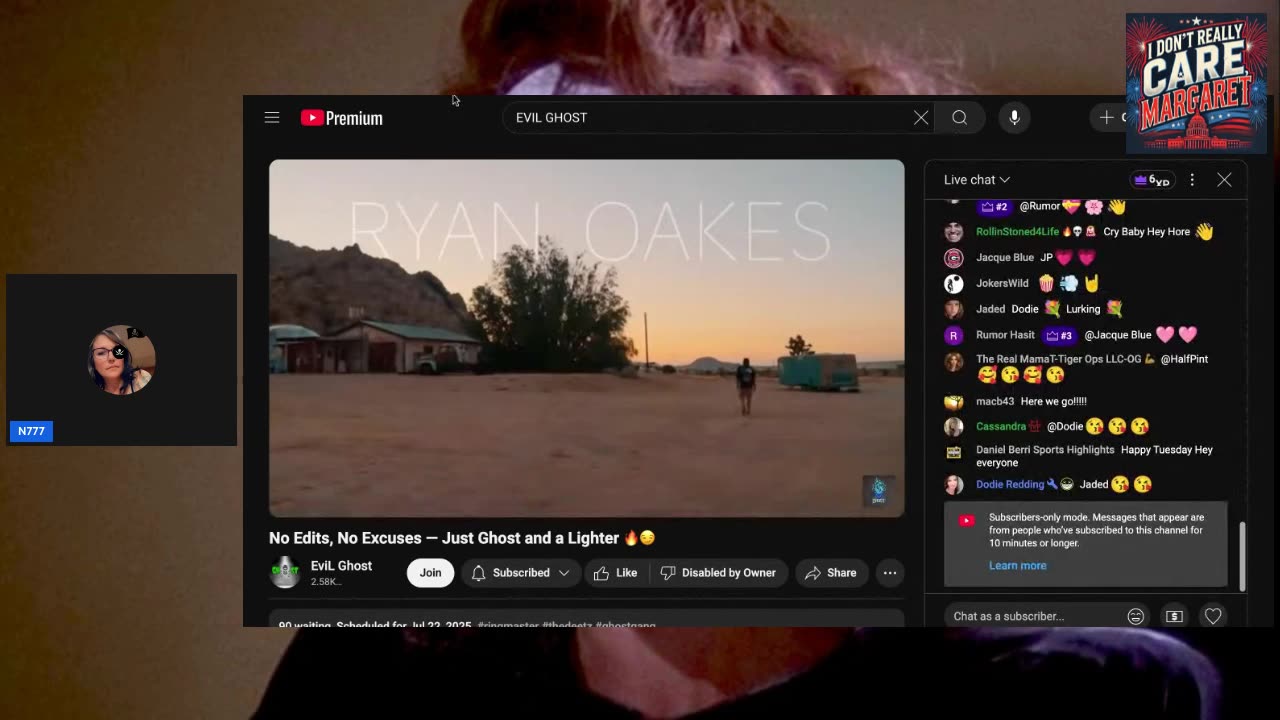Open RollinStoned4Life chat username
Screen dimensions: 1280x720
1017,232
